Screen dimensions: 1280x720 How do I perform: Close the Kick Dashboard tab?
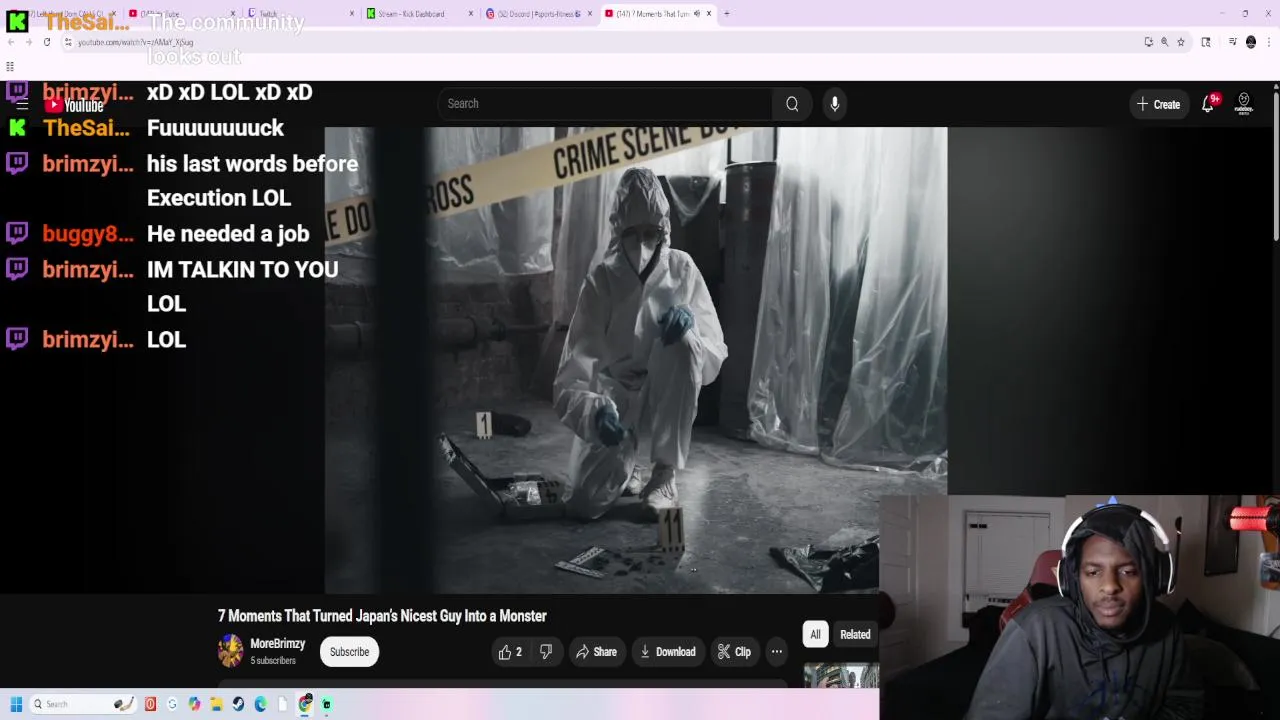tap(470, 14)
